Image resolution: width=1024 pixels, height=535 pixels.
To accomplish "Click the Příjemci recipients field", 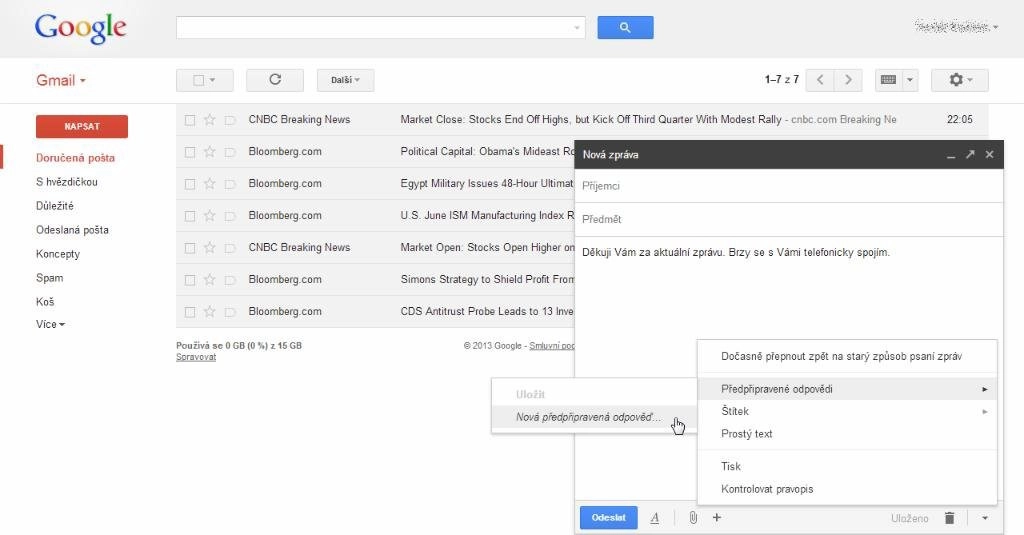I will tap(789, 186).
